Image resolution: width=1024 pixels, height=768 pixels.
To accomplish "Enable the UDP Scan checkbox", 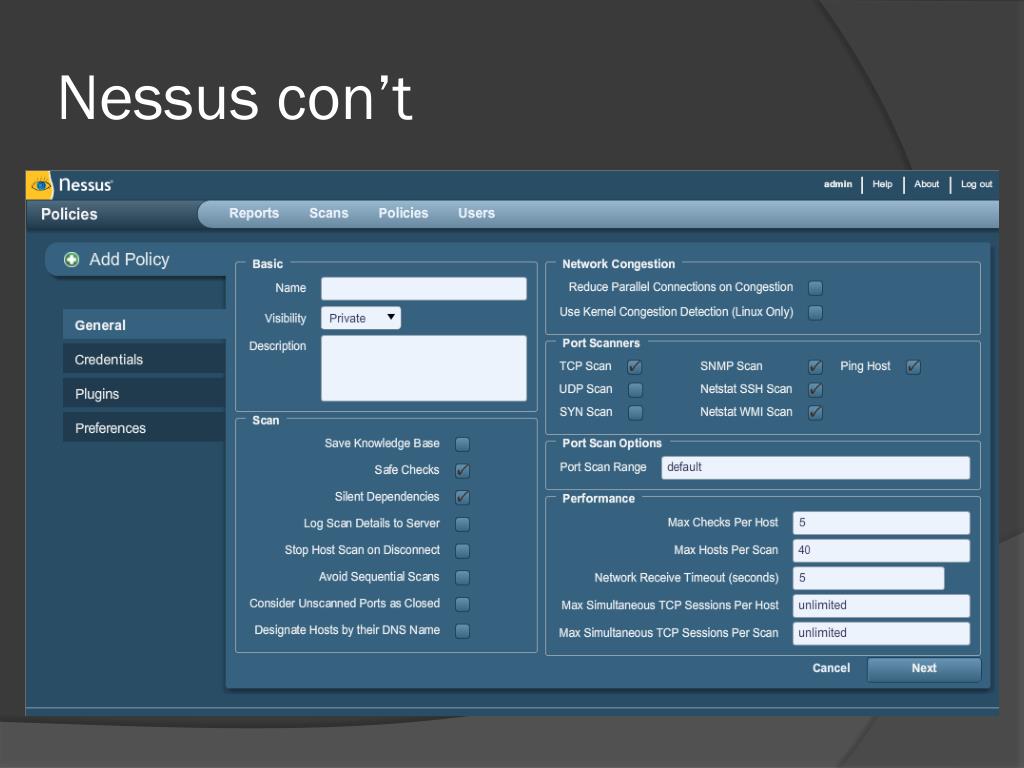I will 635,390.
